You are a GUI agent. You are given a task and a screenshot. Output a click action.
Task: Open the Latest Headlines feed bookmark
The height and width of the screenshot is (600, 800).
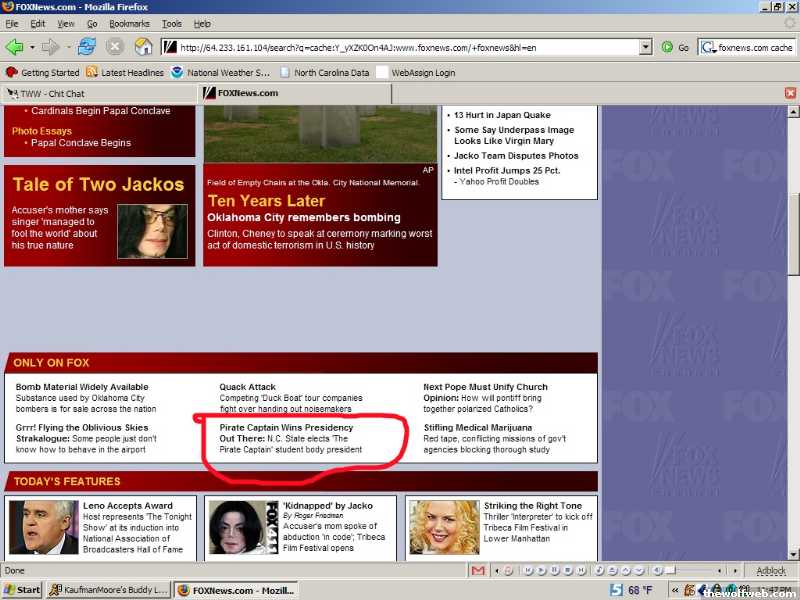click(125, 72)
